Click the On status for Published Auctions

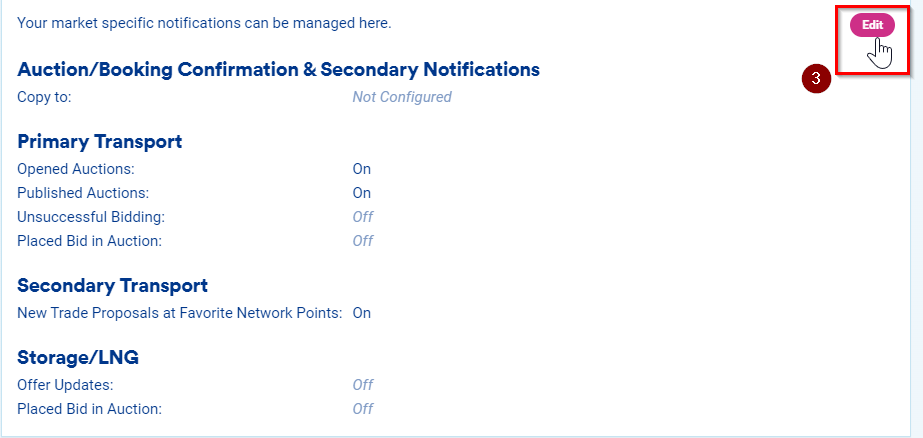(361, 193)
